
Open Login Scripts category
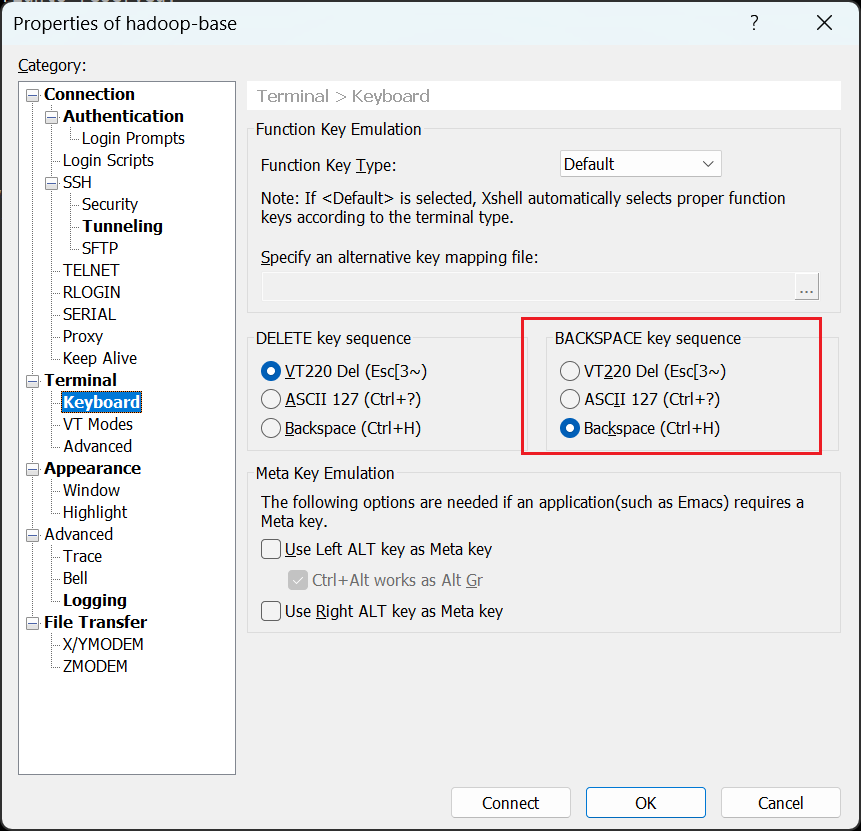point(108,160)
